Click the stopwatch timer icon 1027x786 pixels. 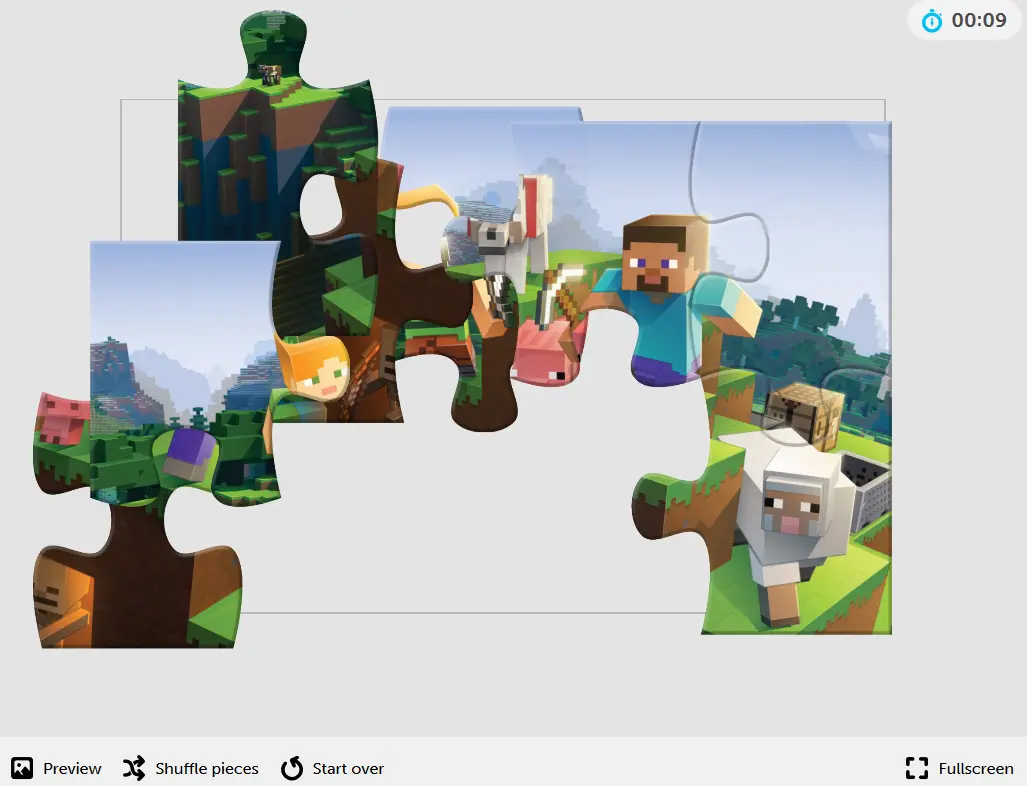tap(931, 21)
